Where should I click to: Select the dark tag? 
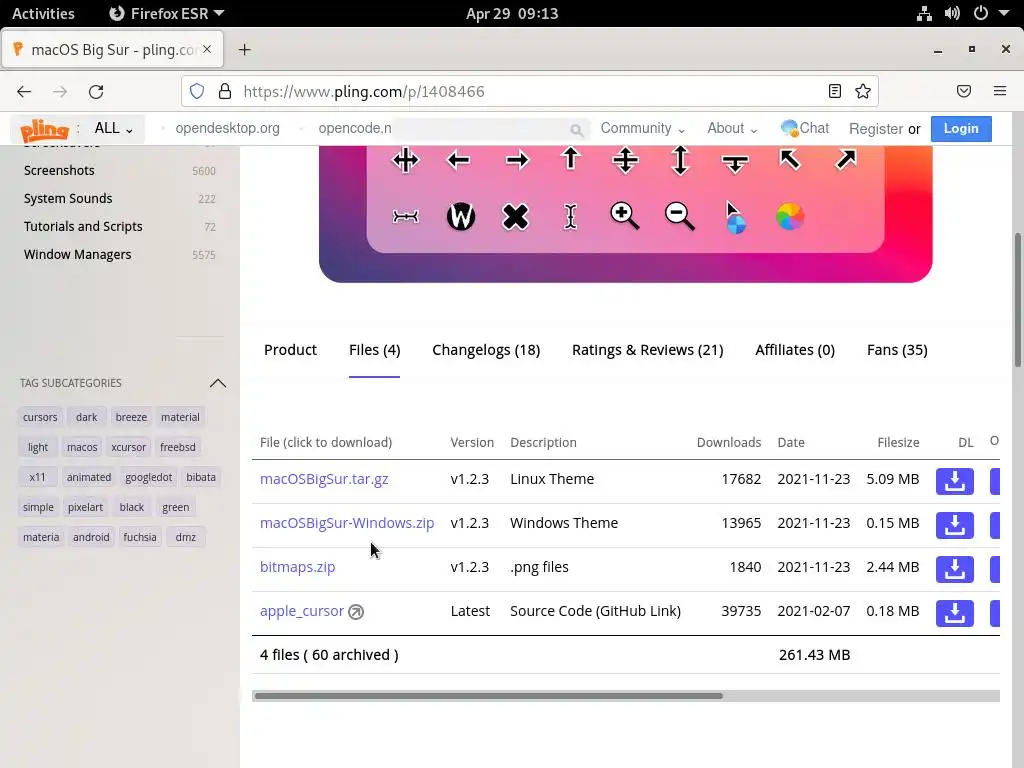pos(86,417)
